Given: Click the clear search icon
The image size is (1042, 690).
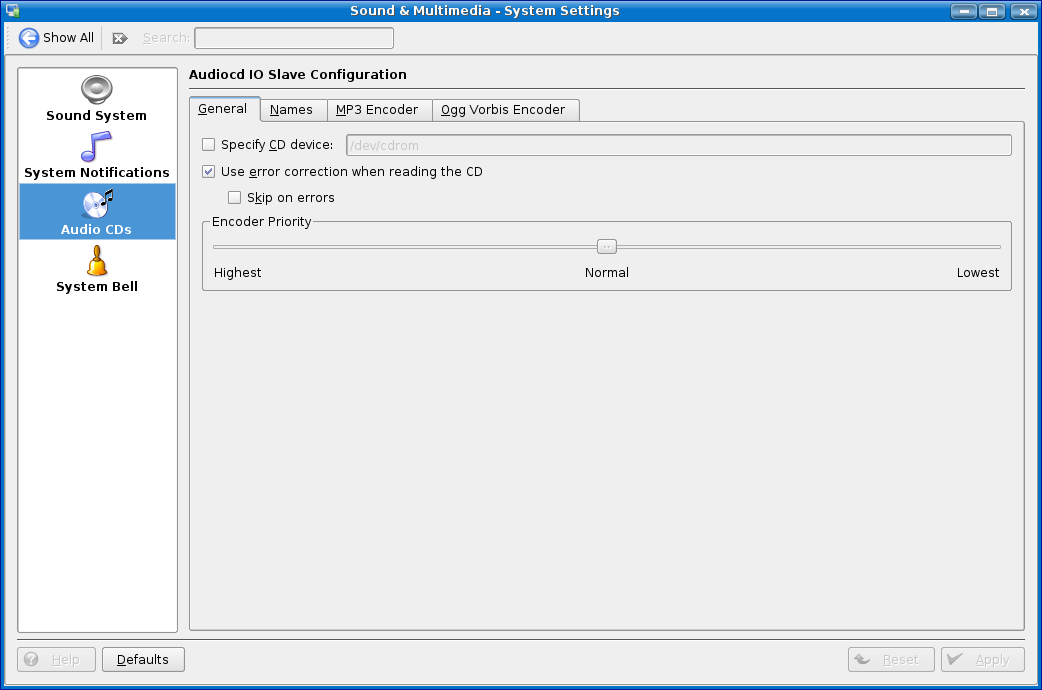Looking at the screenshot, I should tap(120, 38).
